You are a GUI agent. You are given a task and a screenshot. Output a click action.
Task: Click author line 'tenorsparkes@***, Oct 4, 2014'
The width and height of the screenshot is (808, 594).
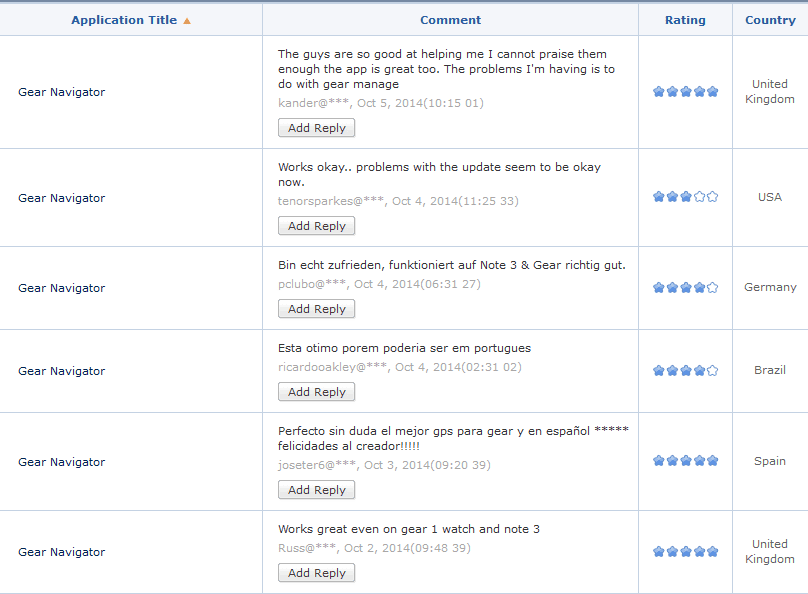click(x=398, y=201)
